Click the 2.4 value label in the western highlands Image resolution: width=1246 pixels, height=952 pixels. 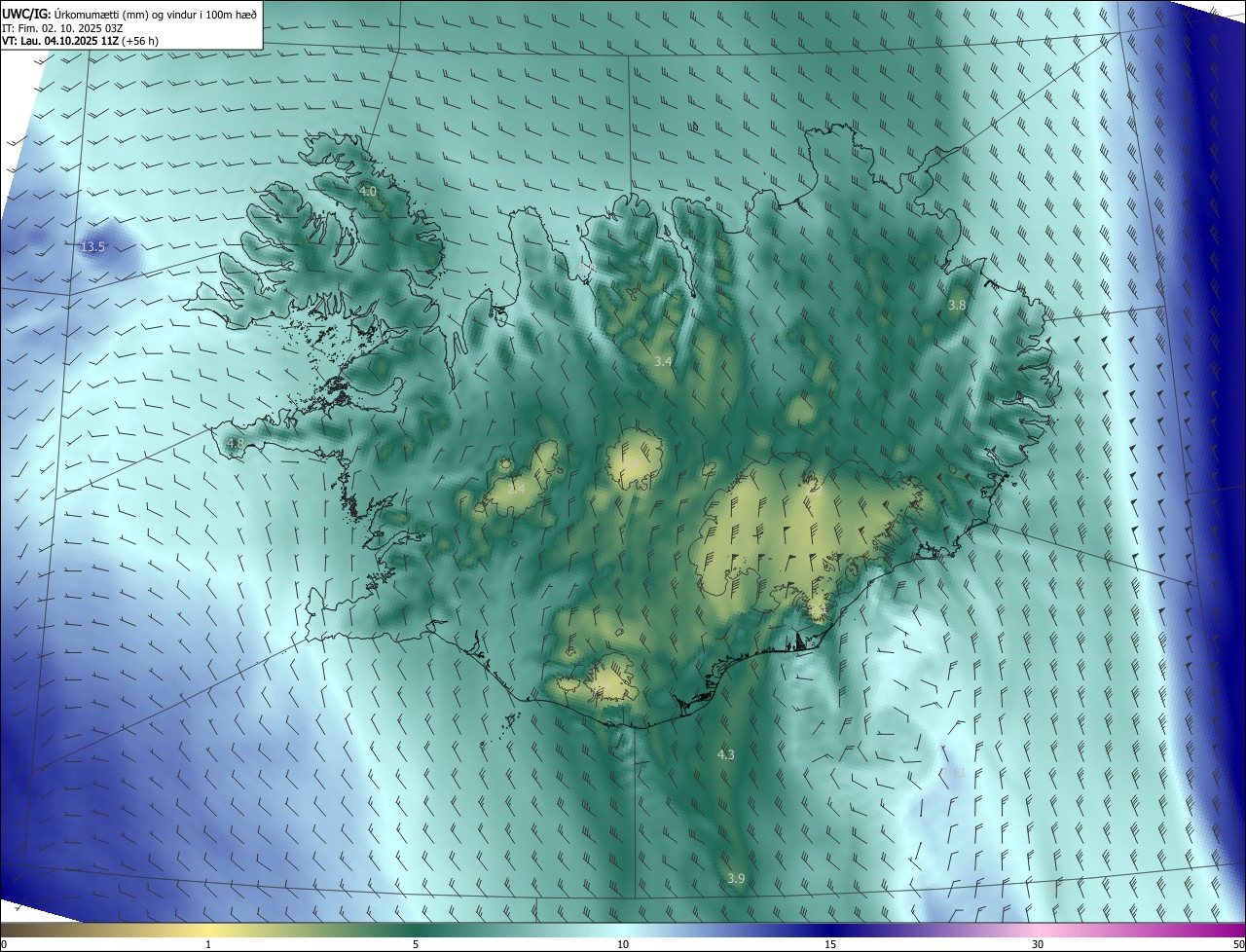click(x=516, y=488)
